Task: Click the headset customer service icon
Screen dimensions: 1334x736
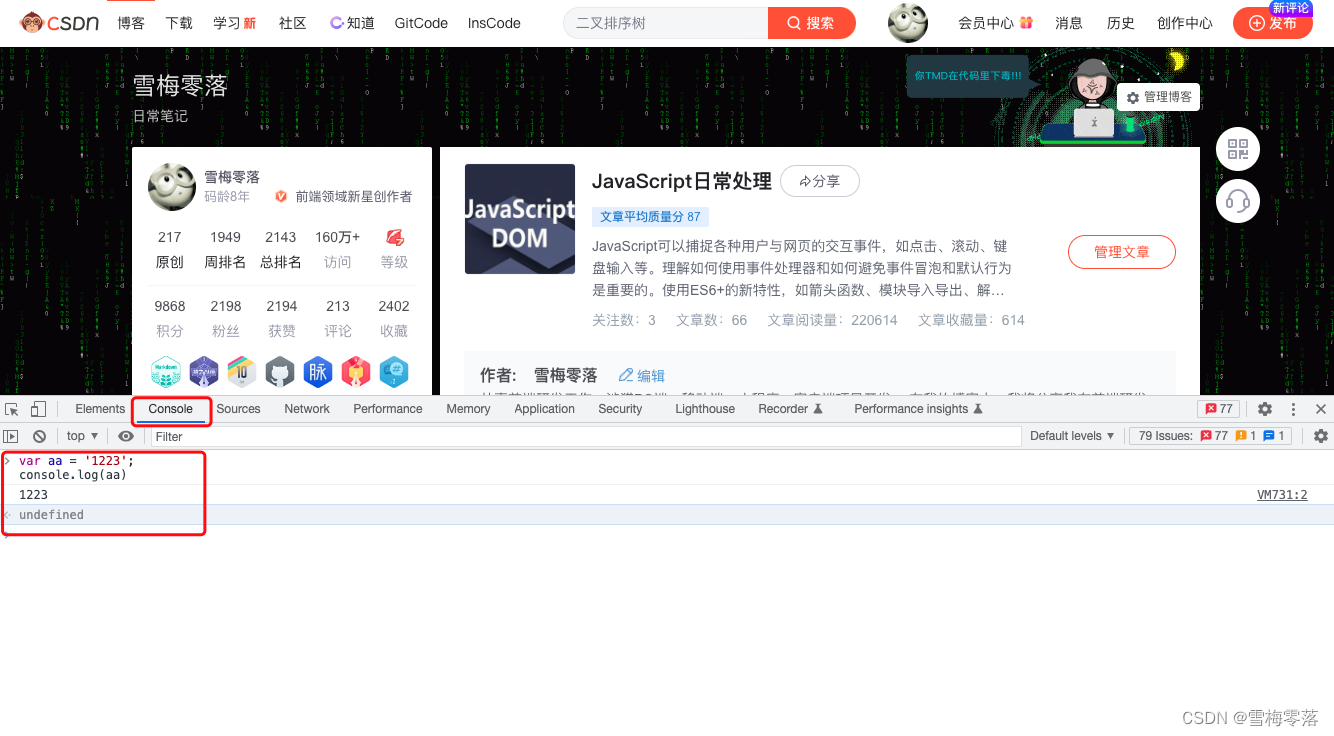Action: coord(1238,201)
